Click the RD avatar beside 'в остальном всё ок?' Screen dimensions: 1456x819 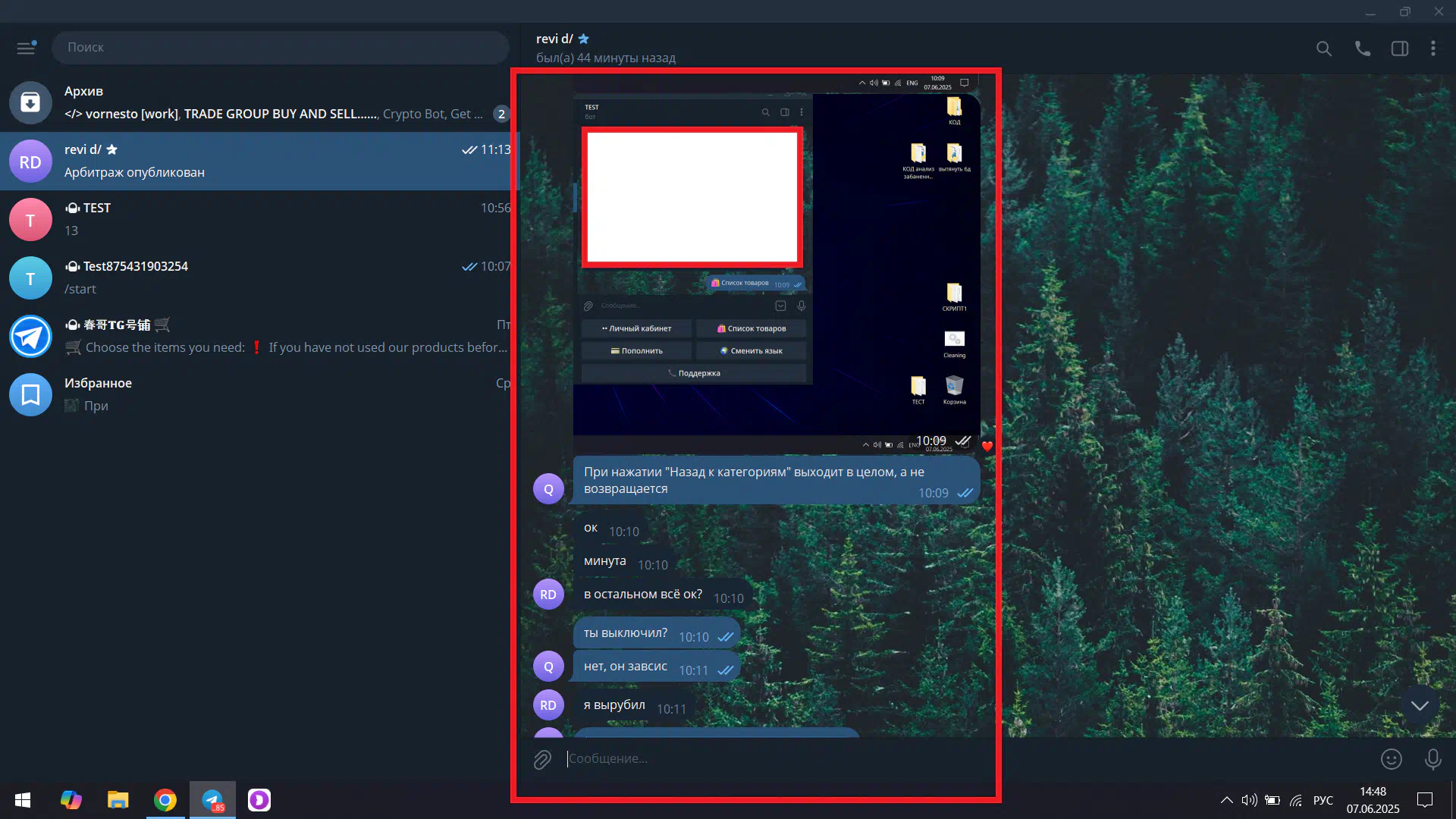click(548, 595)
